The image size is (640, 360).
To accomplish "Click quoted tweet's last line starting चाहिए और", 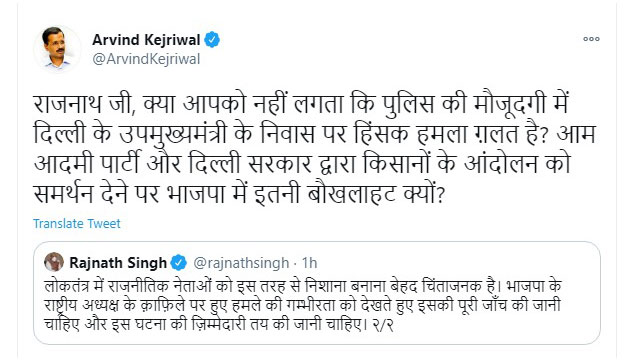I will 219,324.
